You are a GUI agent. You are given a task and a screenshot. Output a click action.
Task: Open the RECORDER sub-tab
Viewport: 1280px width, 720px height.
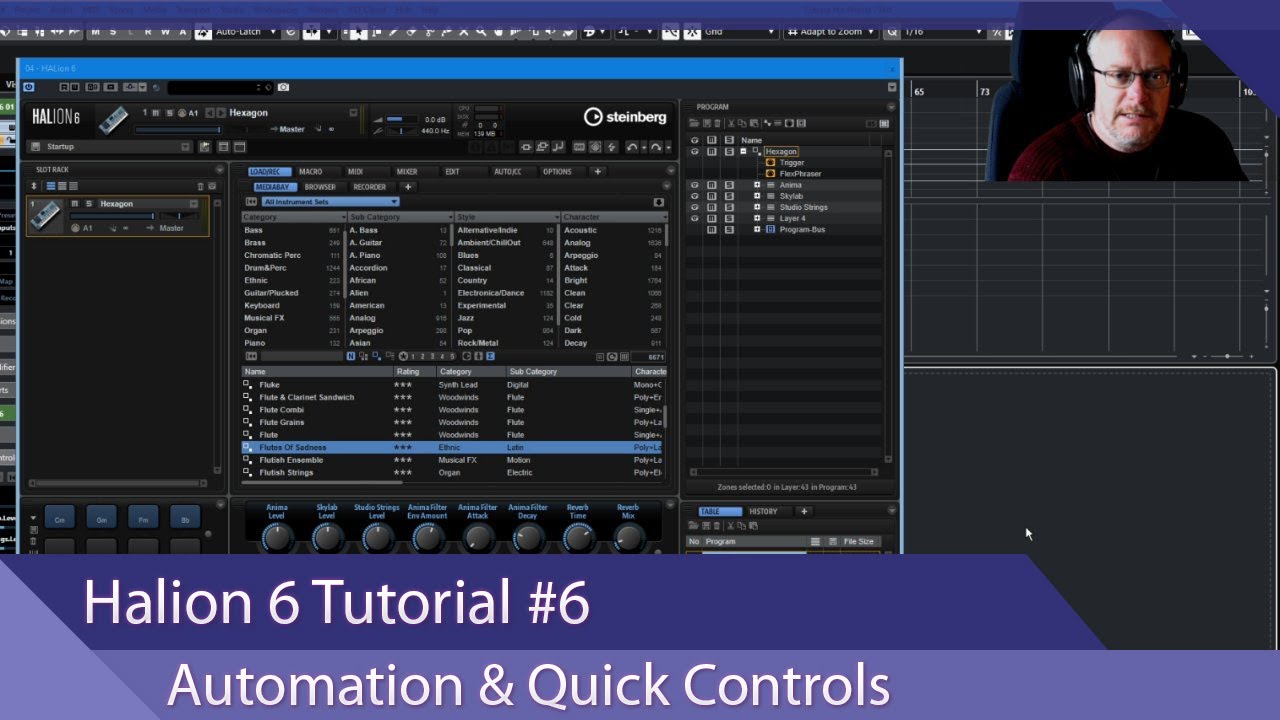point(369,187)
